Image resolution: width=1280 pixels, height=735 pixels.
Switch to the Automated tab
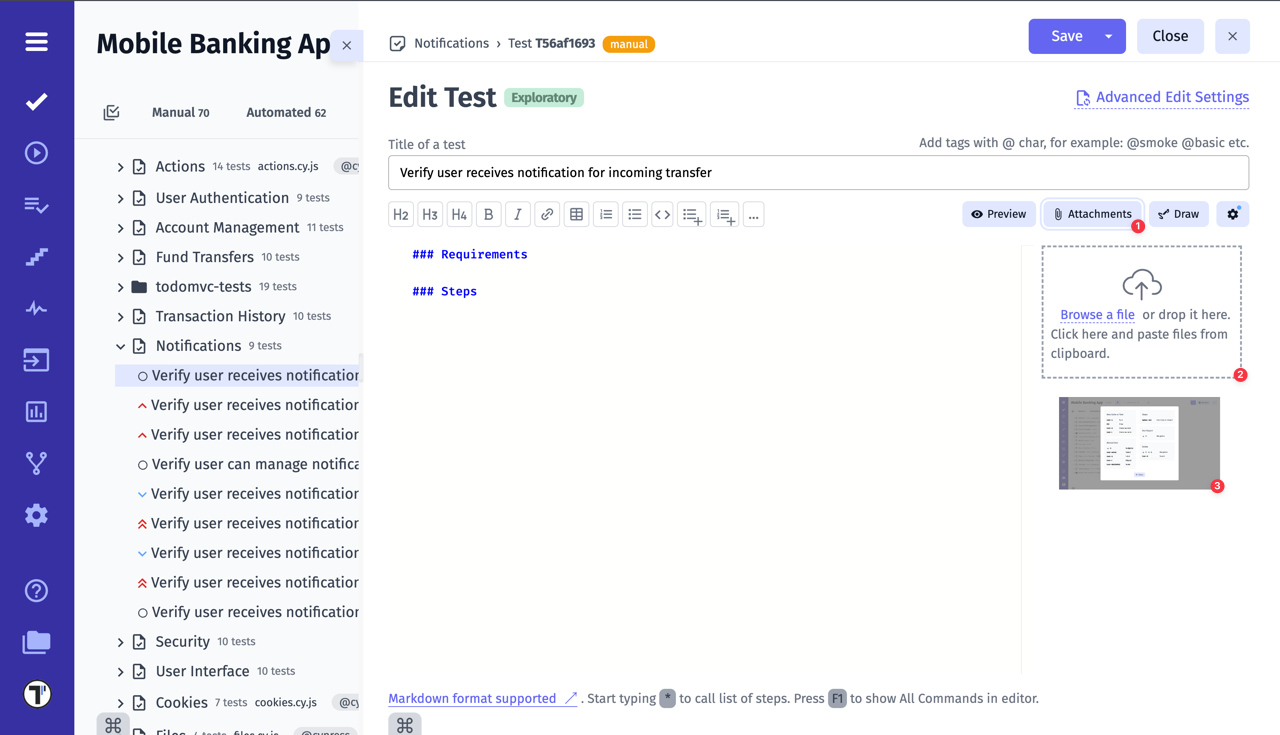click(x=285, y=112)
